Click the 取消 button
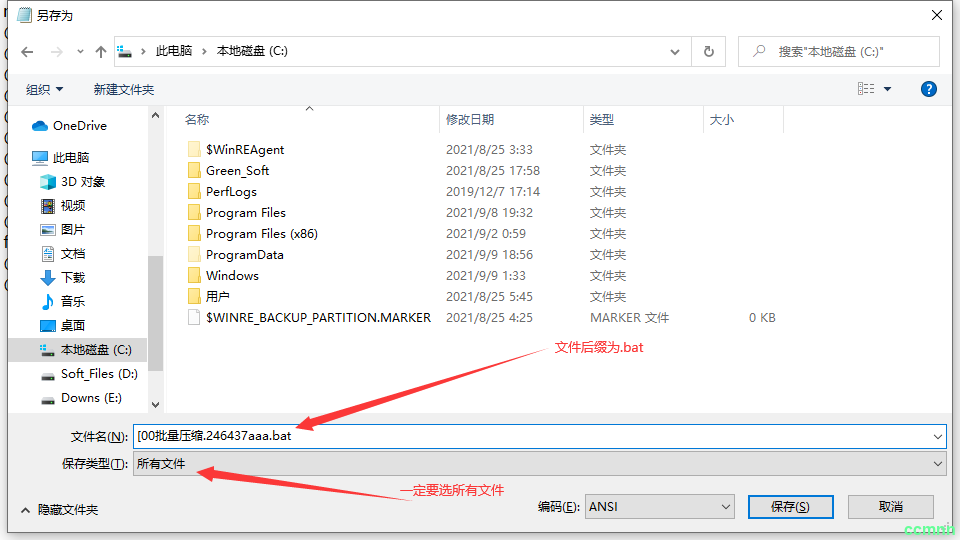The width and height of the screenshot is (960, 540). tap(890, 507)
